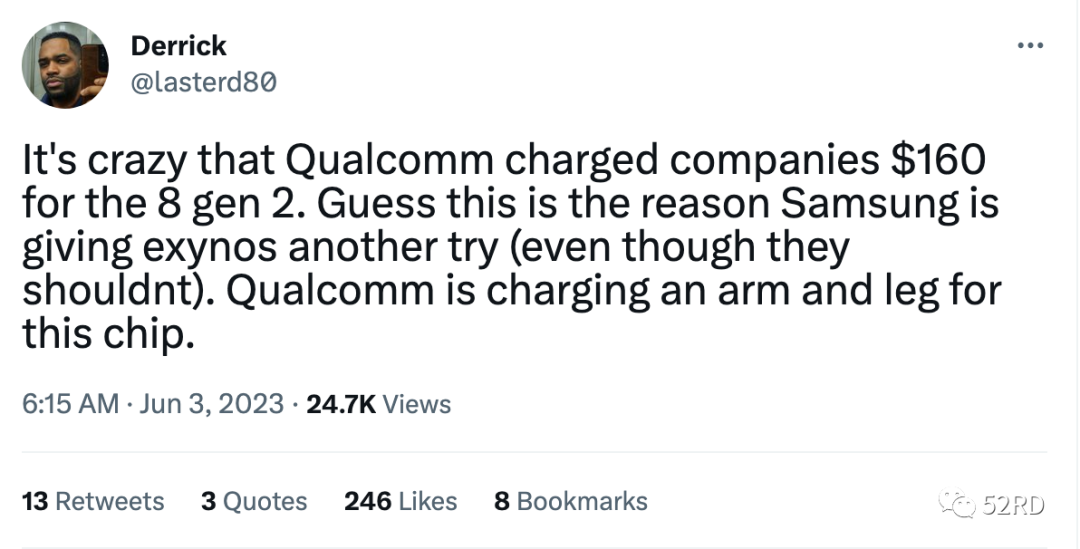Show the 13 Retweets list
Viewport: 1080px width, 549px height.
coord(93,501)
